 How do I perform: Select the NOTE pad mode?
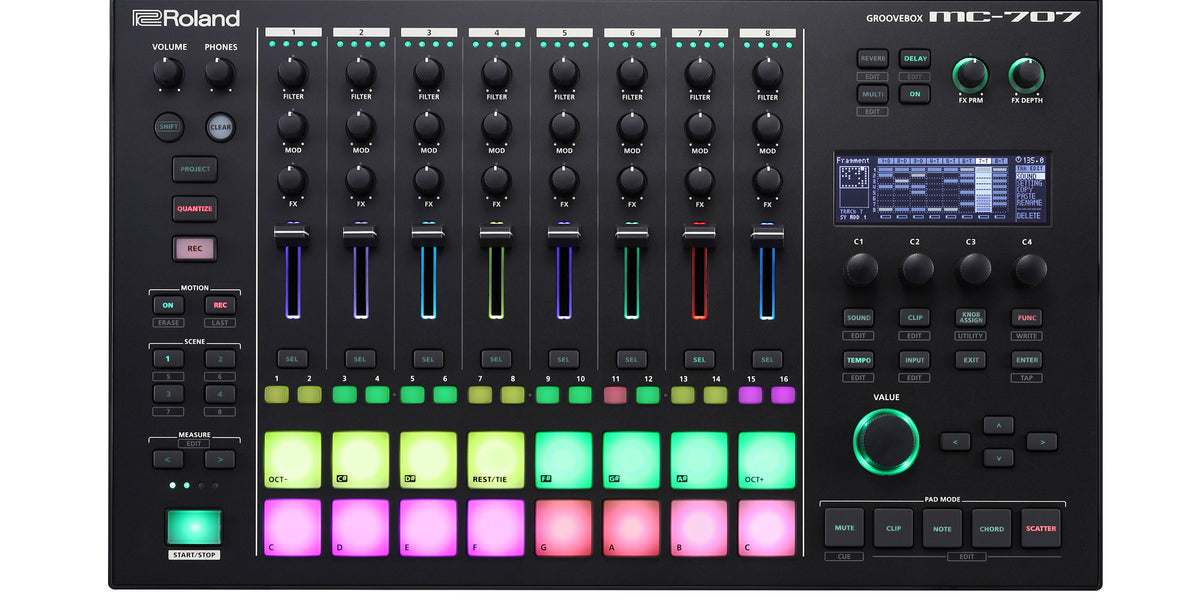[942, 528]
